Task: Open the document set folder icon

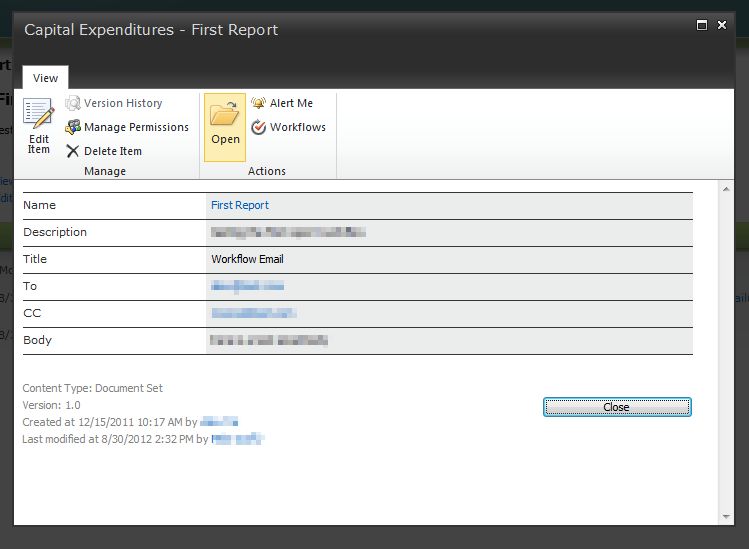Action: (225, 114)
